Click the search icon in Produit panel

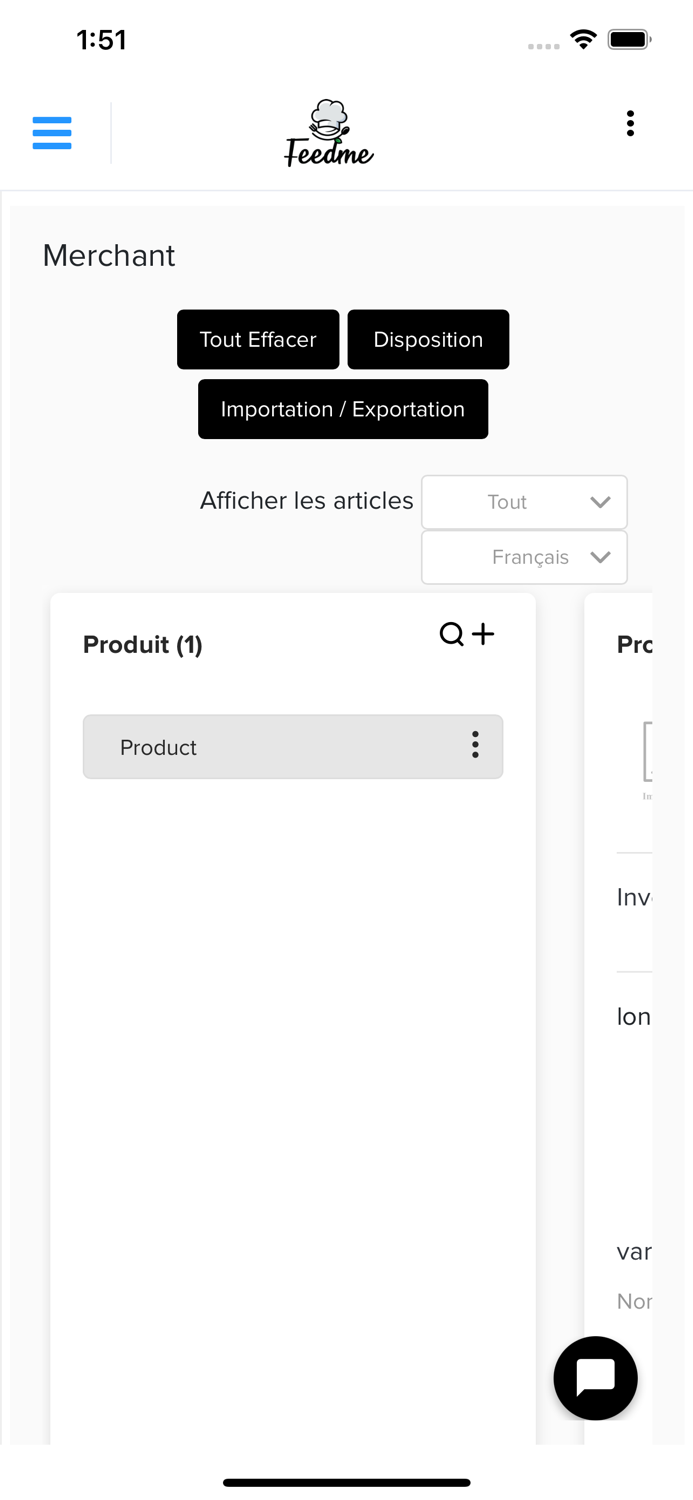coord(452,634)
